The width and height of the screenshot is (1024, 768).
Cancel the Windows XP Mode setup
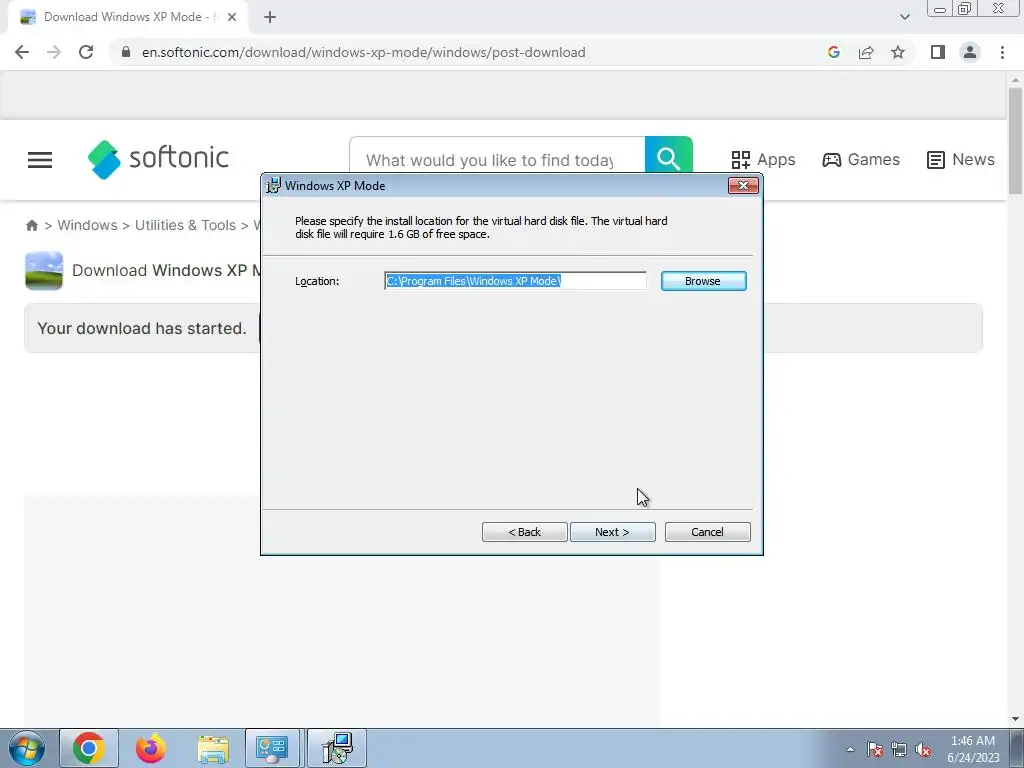707,532
